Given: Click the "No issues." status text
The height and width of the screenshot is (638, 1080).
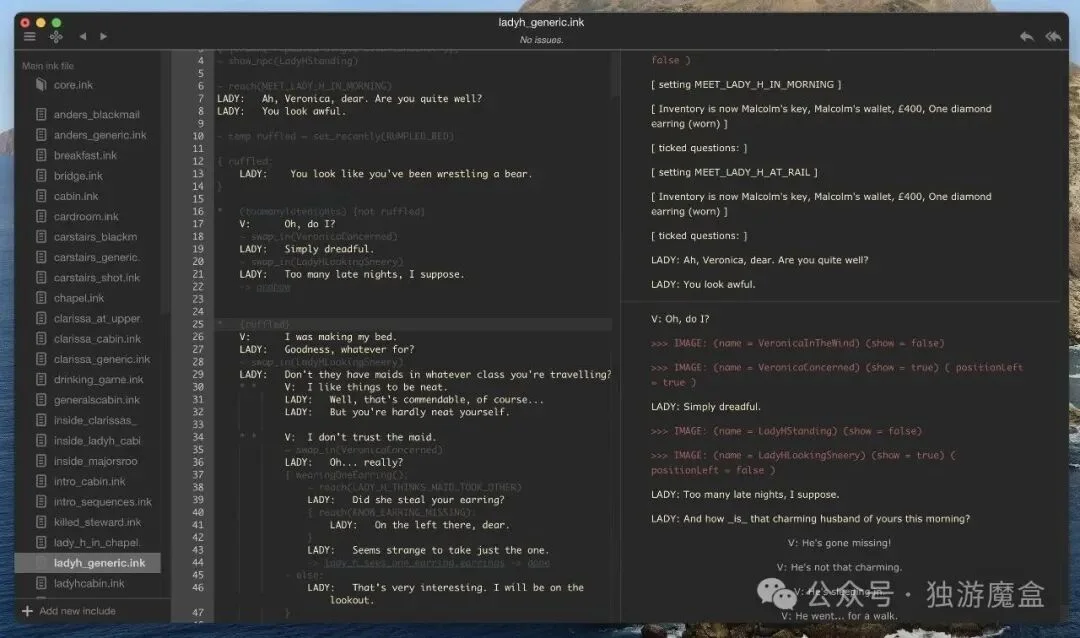Looking at the screenshot, I should 541,40.
